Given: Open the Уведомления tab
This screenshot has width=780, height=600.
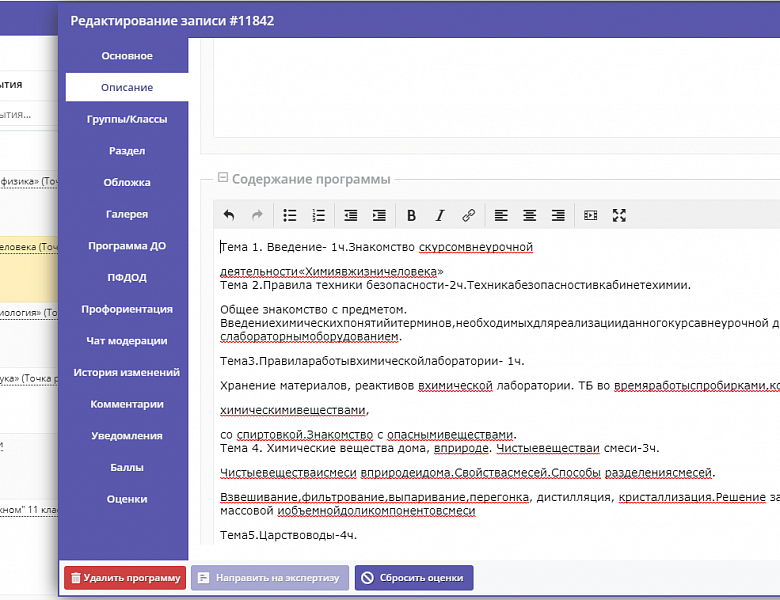Looking at the screenshot, I should pos(127,436).
